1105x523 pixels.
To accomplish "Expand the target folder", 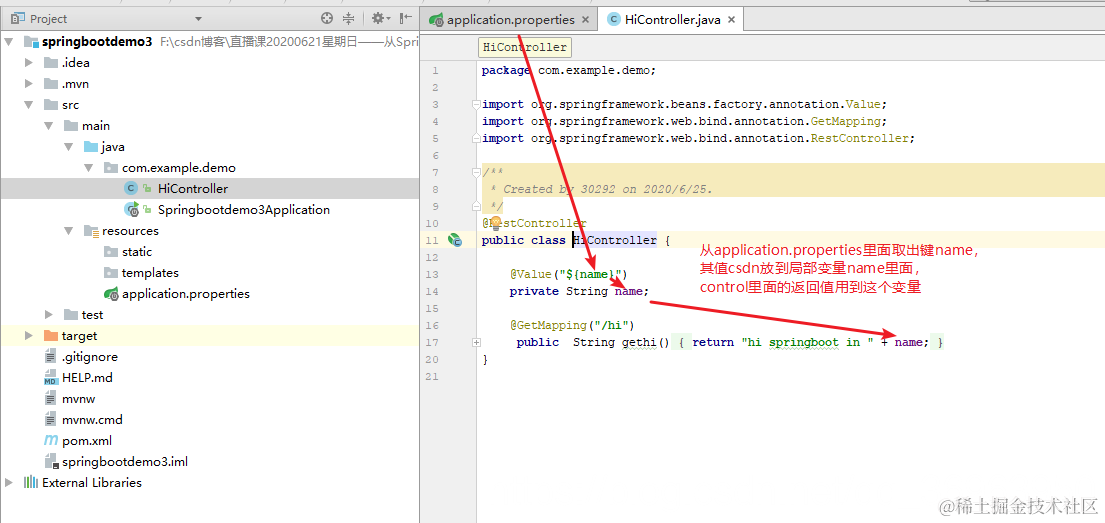I will [29, 336].
